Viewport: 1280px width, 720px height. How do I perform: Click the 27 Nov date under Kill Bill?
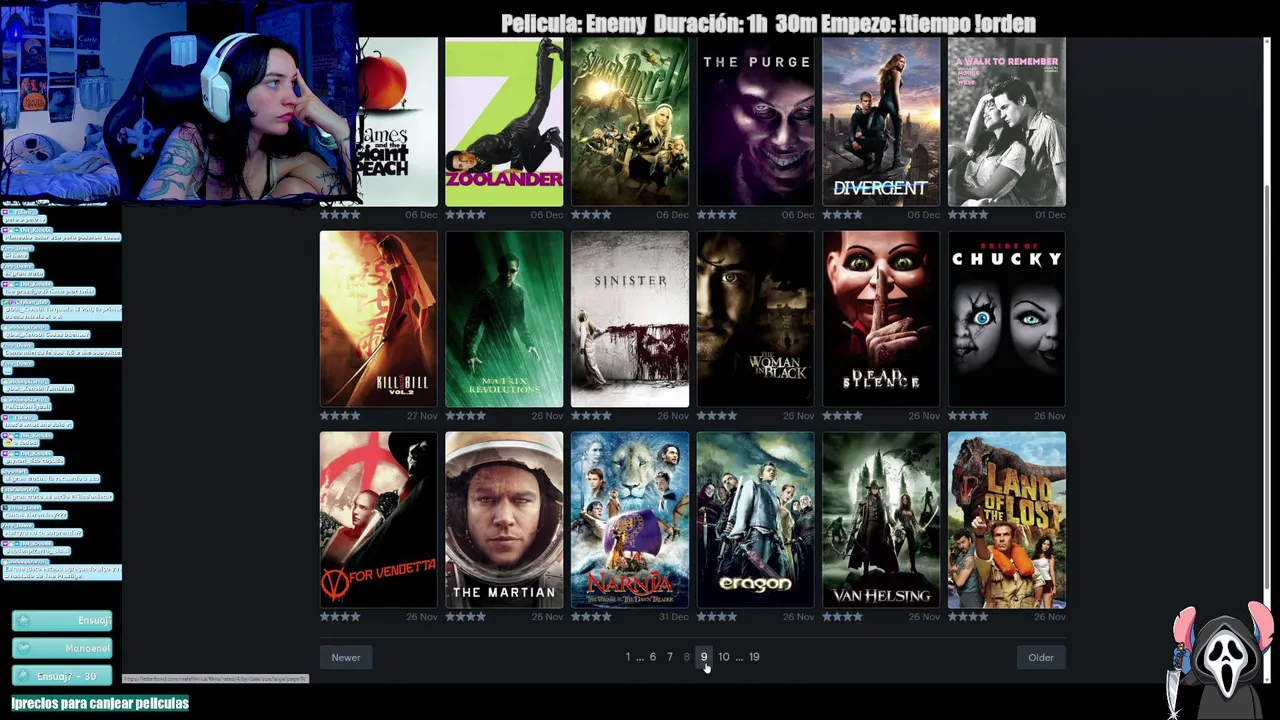pos(422,416)
